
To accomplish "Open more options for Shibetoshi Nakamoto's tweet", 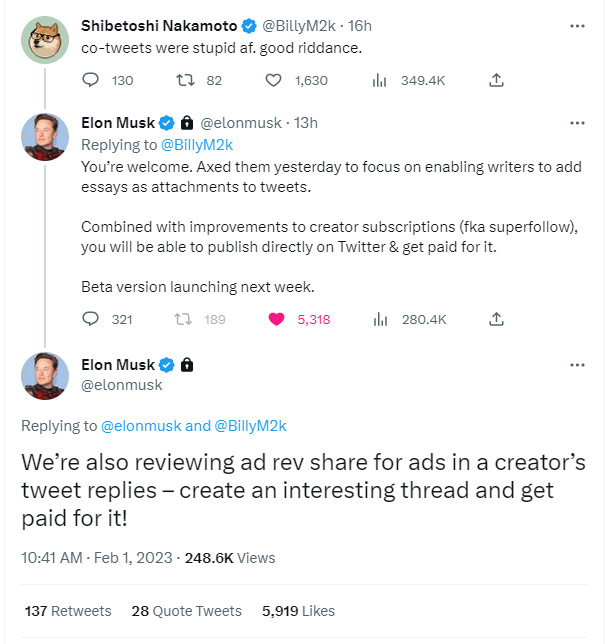I will pyautogui.click(x=577, y=23).
